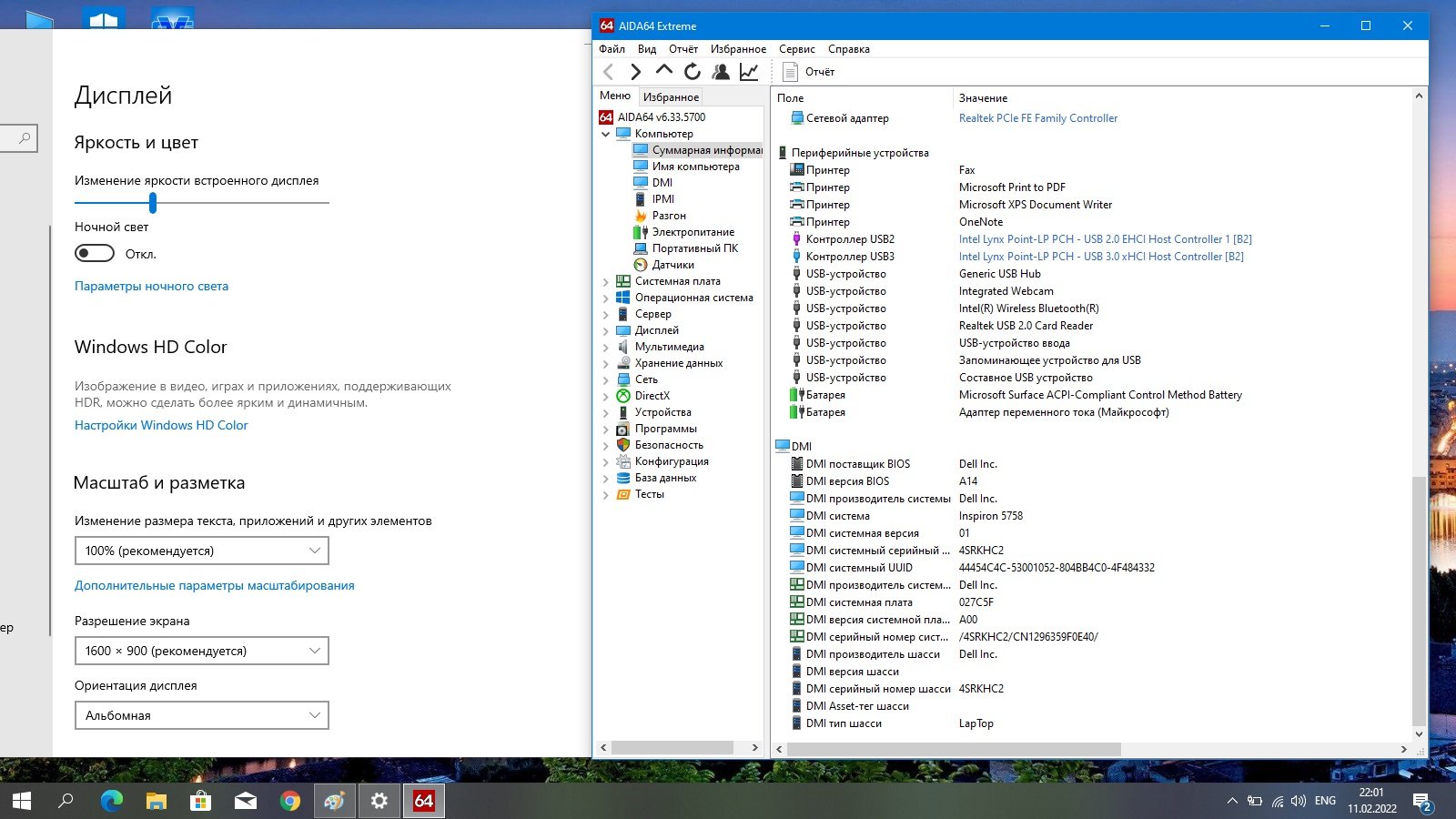Switch to the Избранное tab in sidebar
This screenshot has height=819, width=1456.
[x=671, y=97]
